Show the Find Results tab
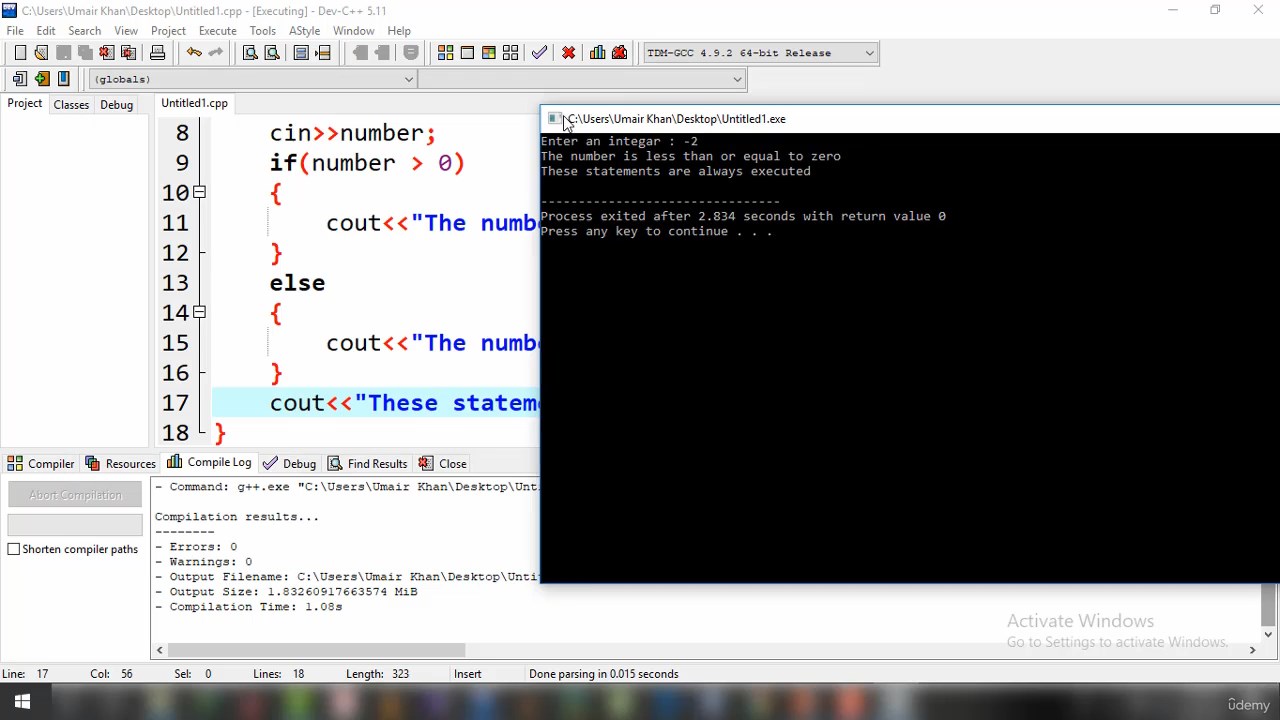Viewport: 1280px width, 720px height. 367,464
